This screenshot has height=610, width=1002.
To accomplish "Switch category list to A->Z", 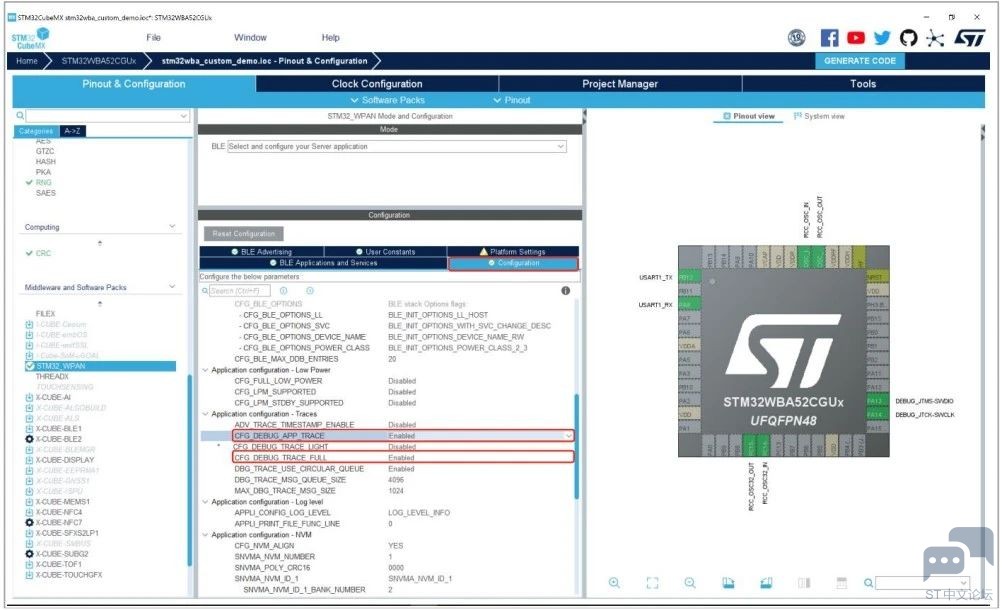I will (72, 131).
